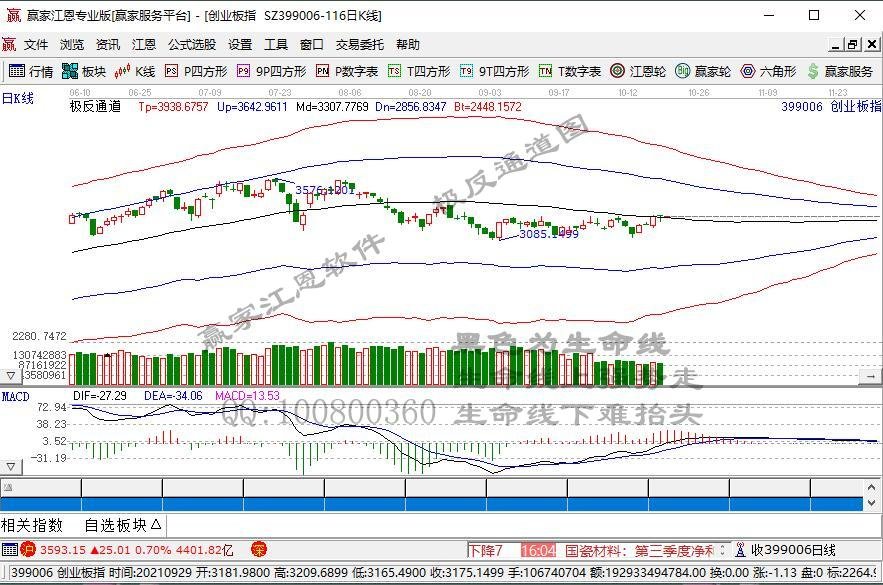This screenshot has width=883, height=585.
Task: Open the 设置 menu
Action: pyautogui.click(x=240, y=44)
